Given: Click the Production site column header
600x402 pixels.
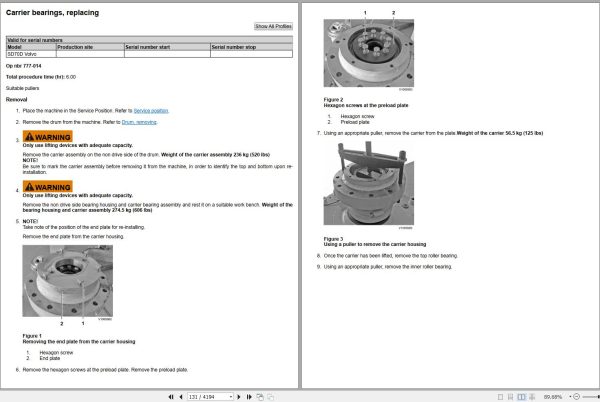Looking at the screenshot, I should coord(90,47).
